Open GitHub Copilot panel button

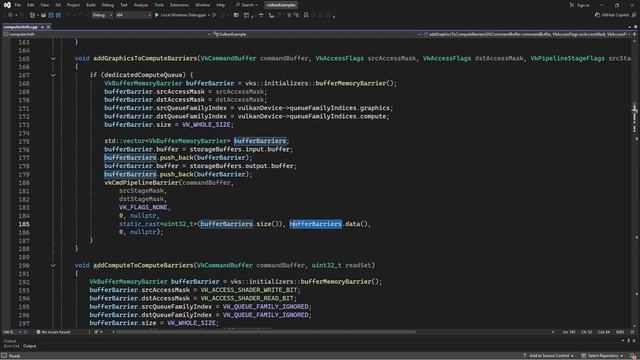click(x=611, y=15)
